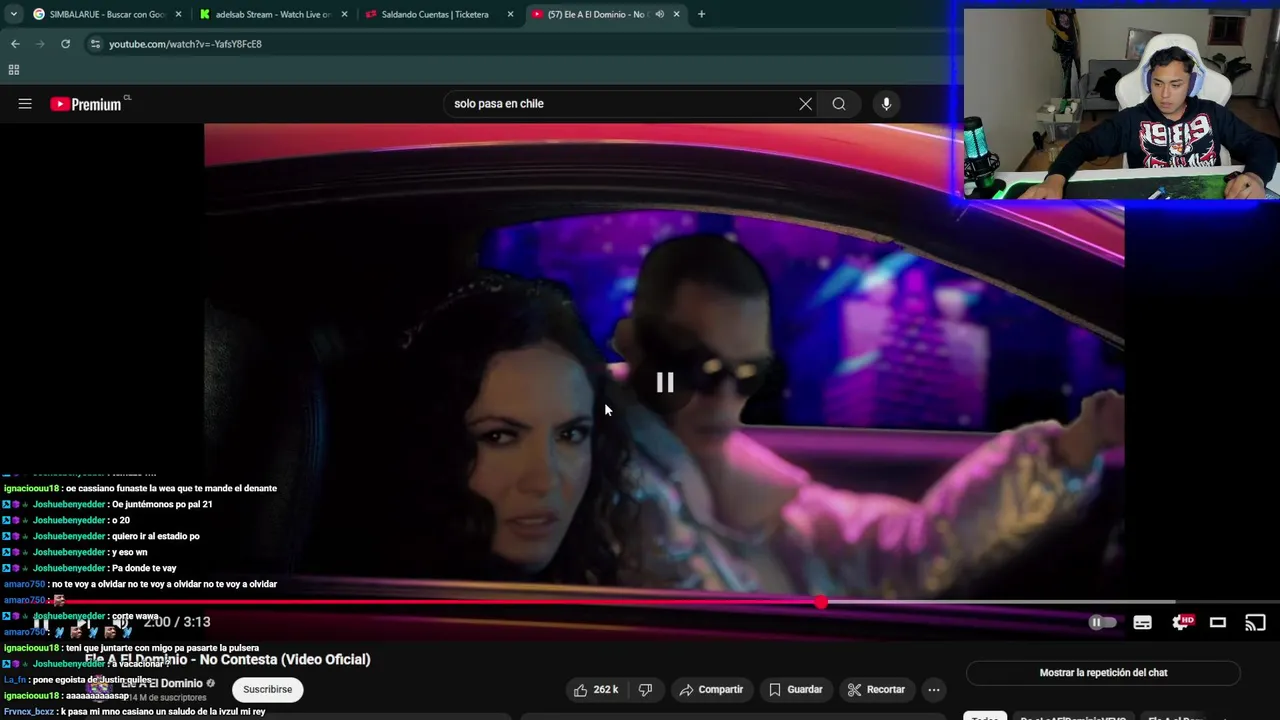Click the Suscribirse button

[267, 690]
